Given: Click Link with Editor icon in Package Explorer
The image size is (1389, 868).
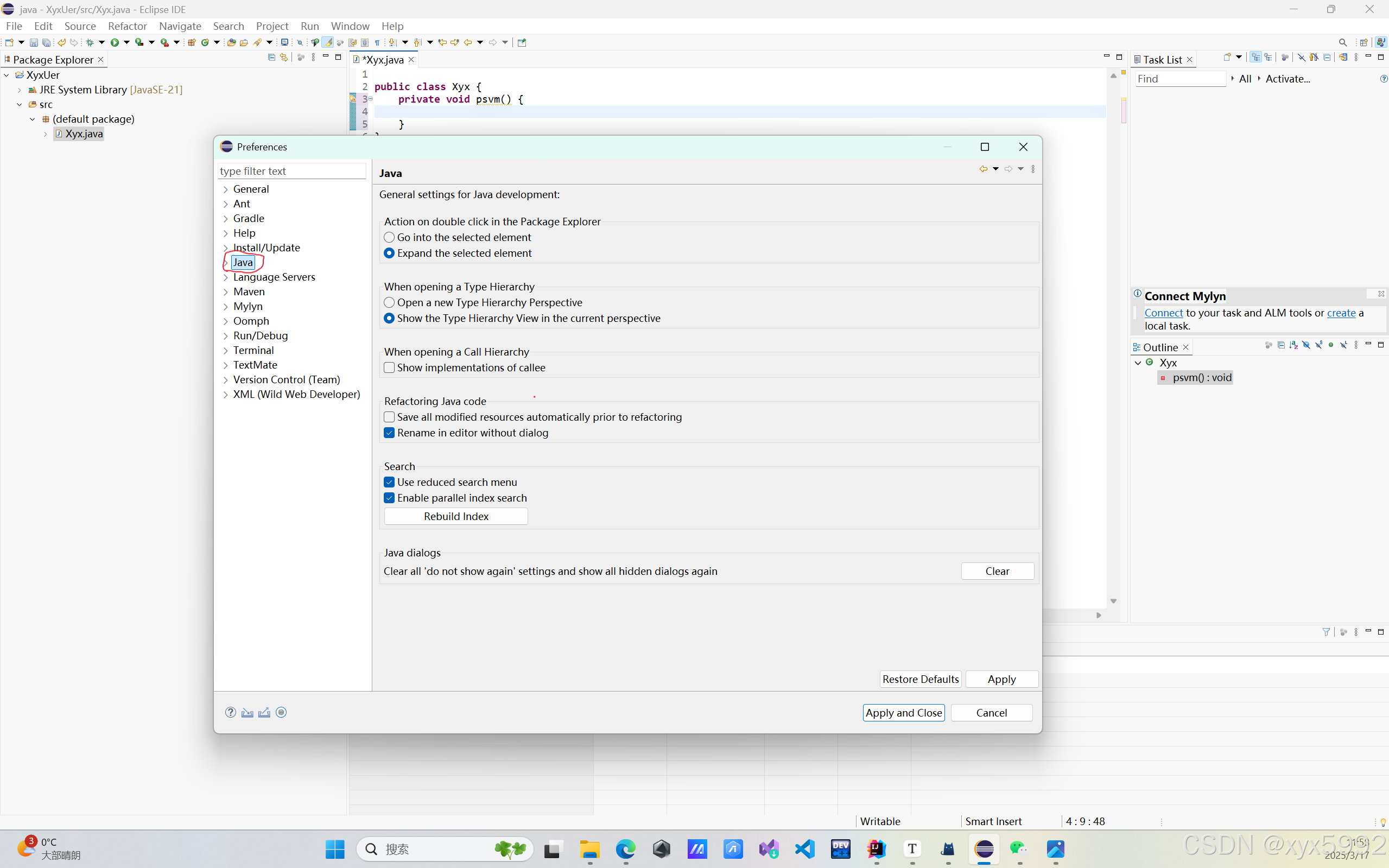Looking at the screenshot, I should coord(283,58).
